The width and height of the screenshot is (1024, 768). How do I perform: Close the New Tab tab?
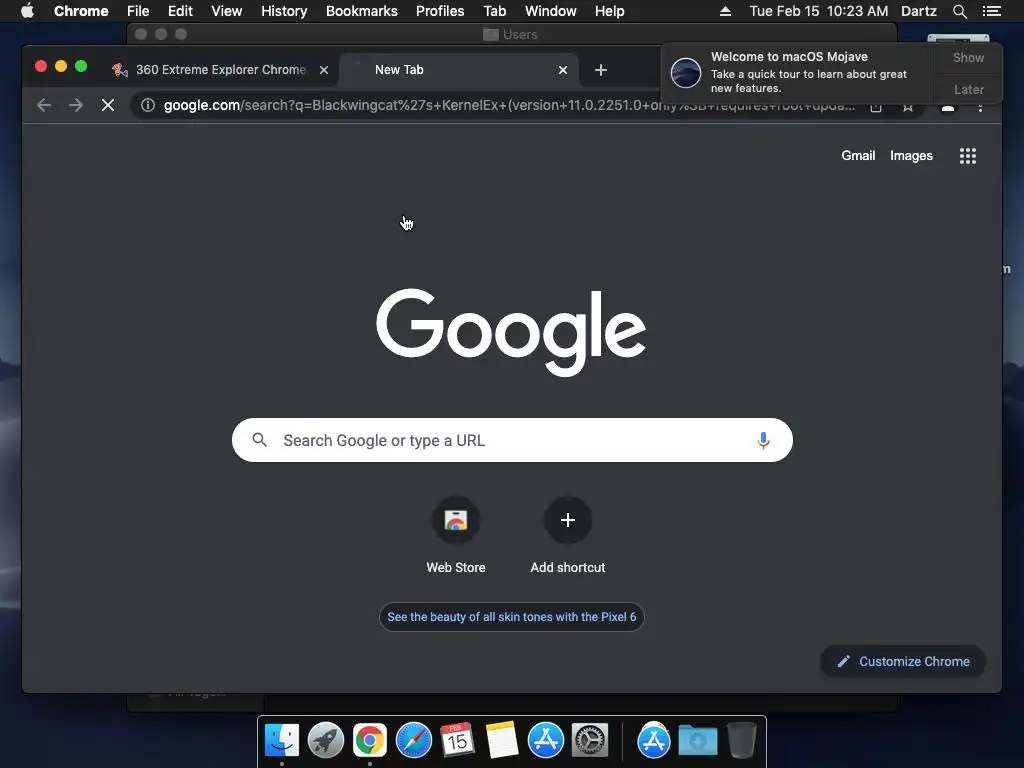pos(563,70)
